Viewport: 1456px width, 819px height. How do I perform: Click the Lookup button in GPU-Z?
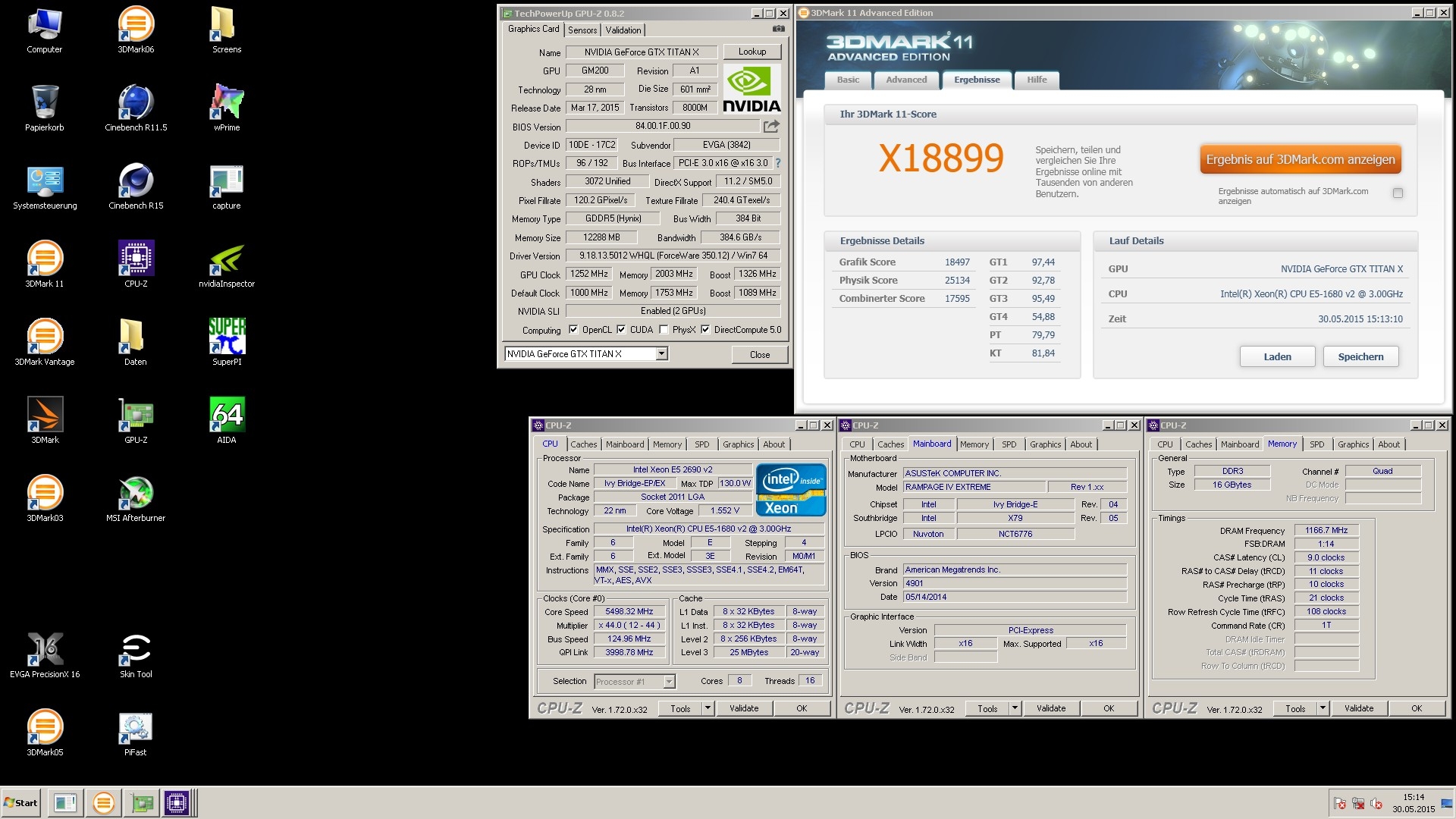click(752, 52)
